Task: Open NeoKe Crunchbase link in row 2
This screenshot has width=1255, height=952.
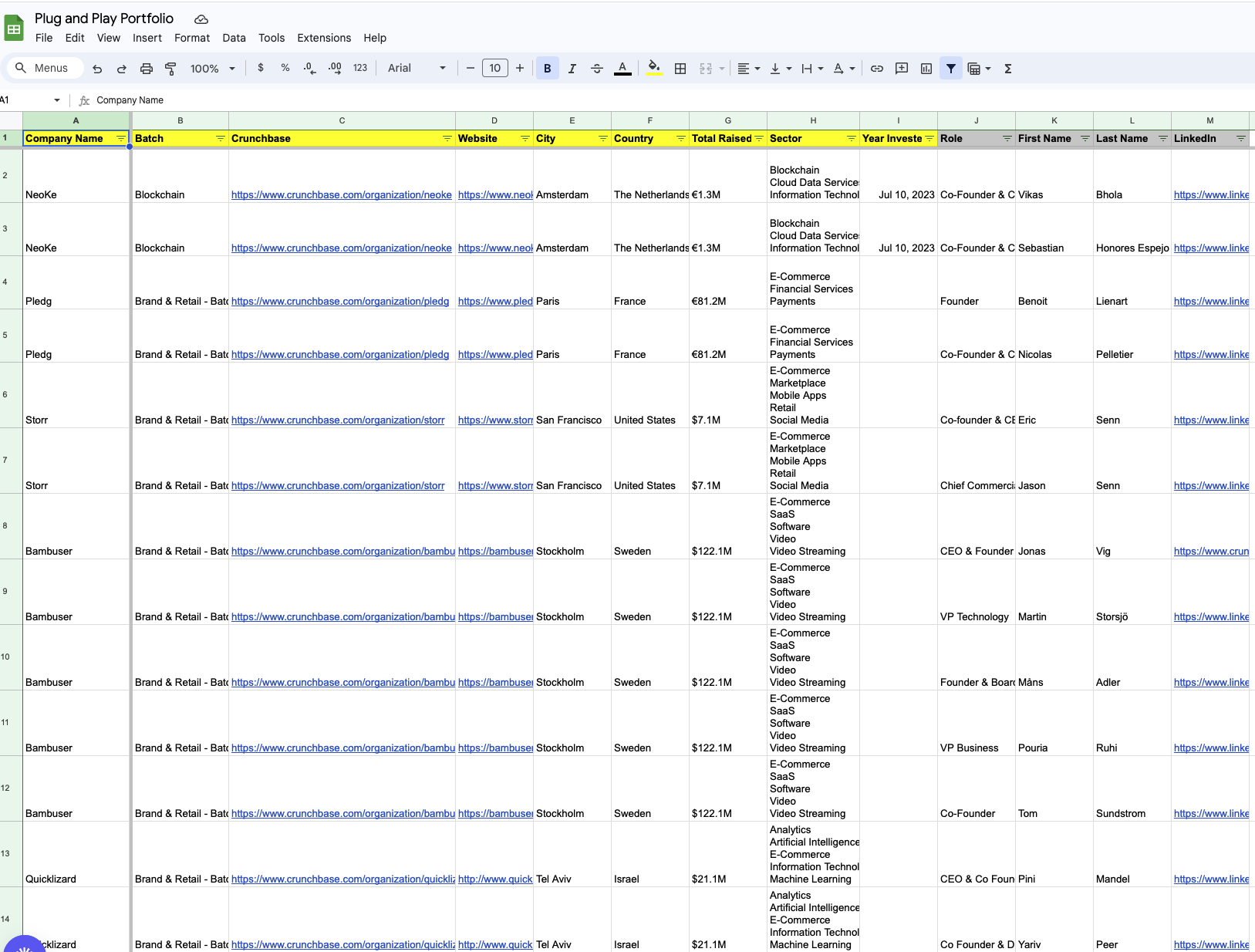Action: click(x=342, y=194)
